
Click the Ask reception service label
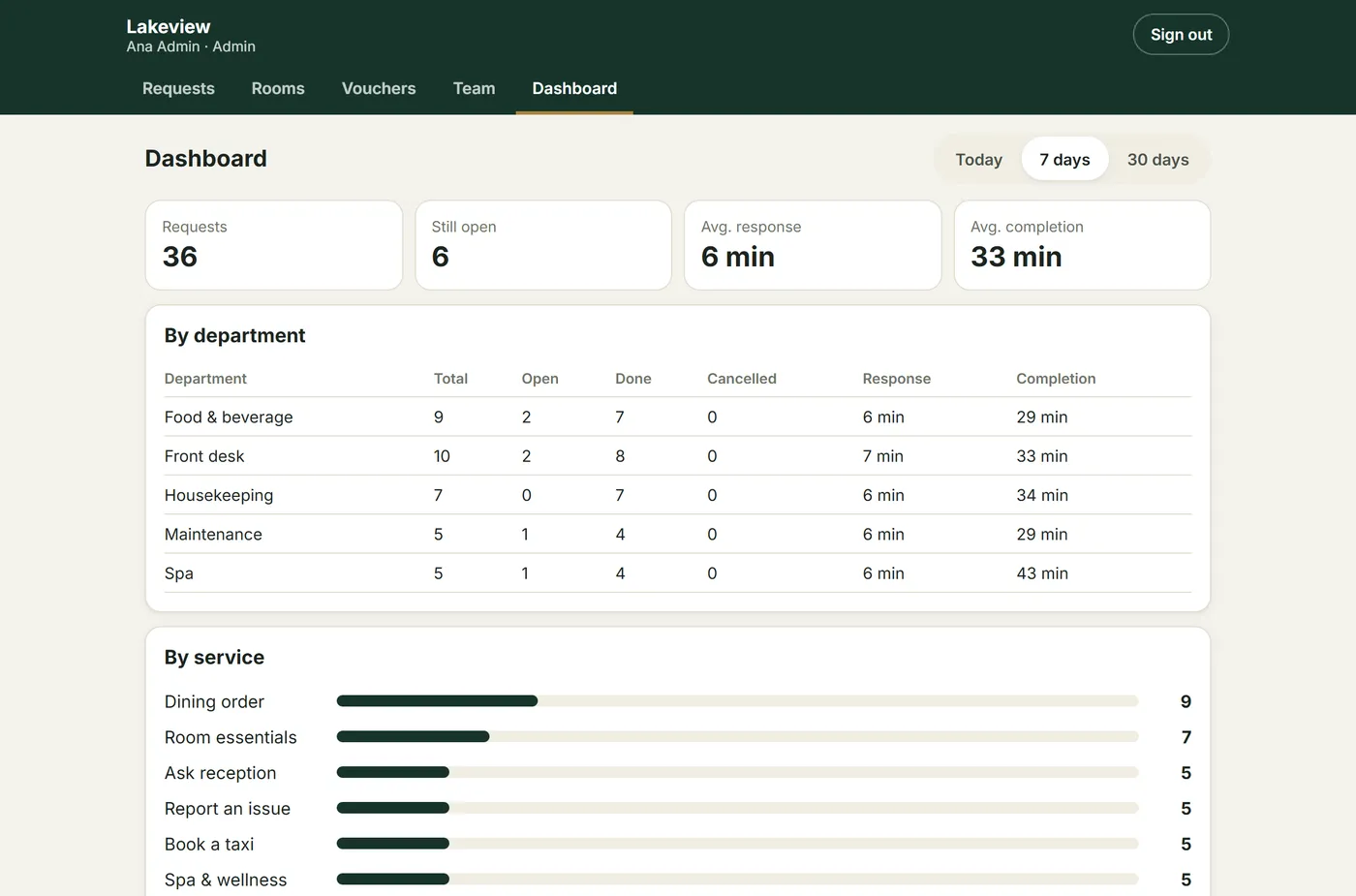(x=220, y=773)
